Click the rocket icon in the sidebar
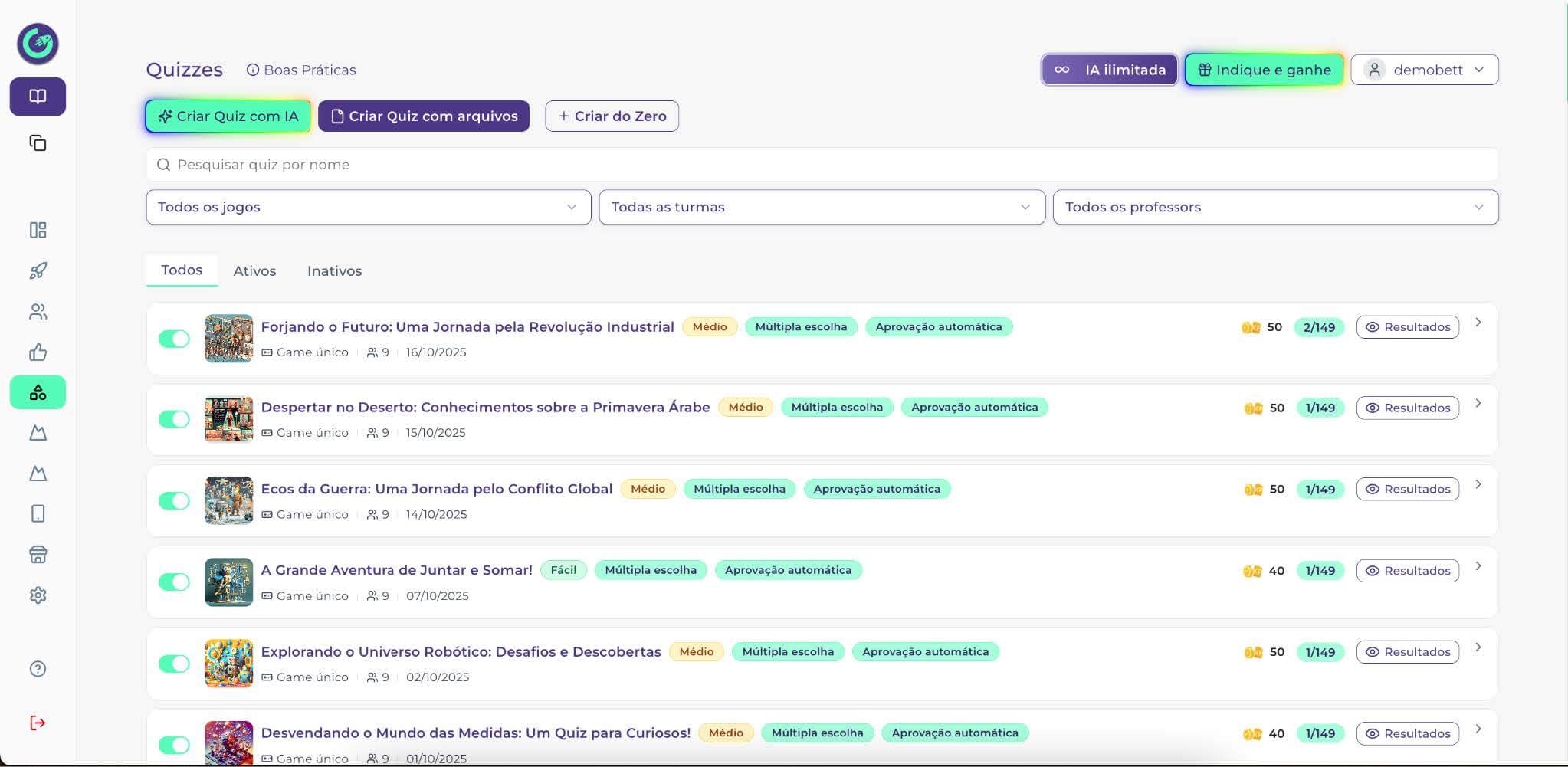Image resolution: width=1568 pixels, height=767 pixels. [x=38, y=271]
